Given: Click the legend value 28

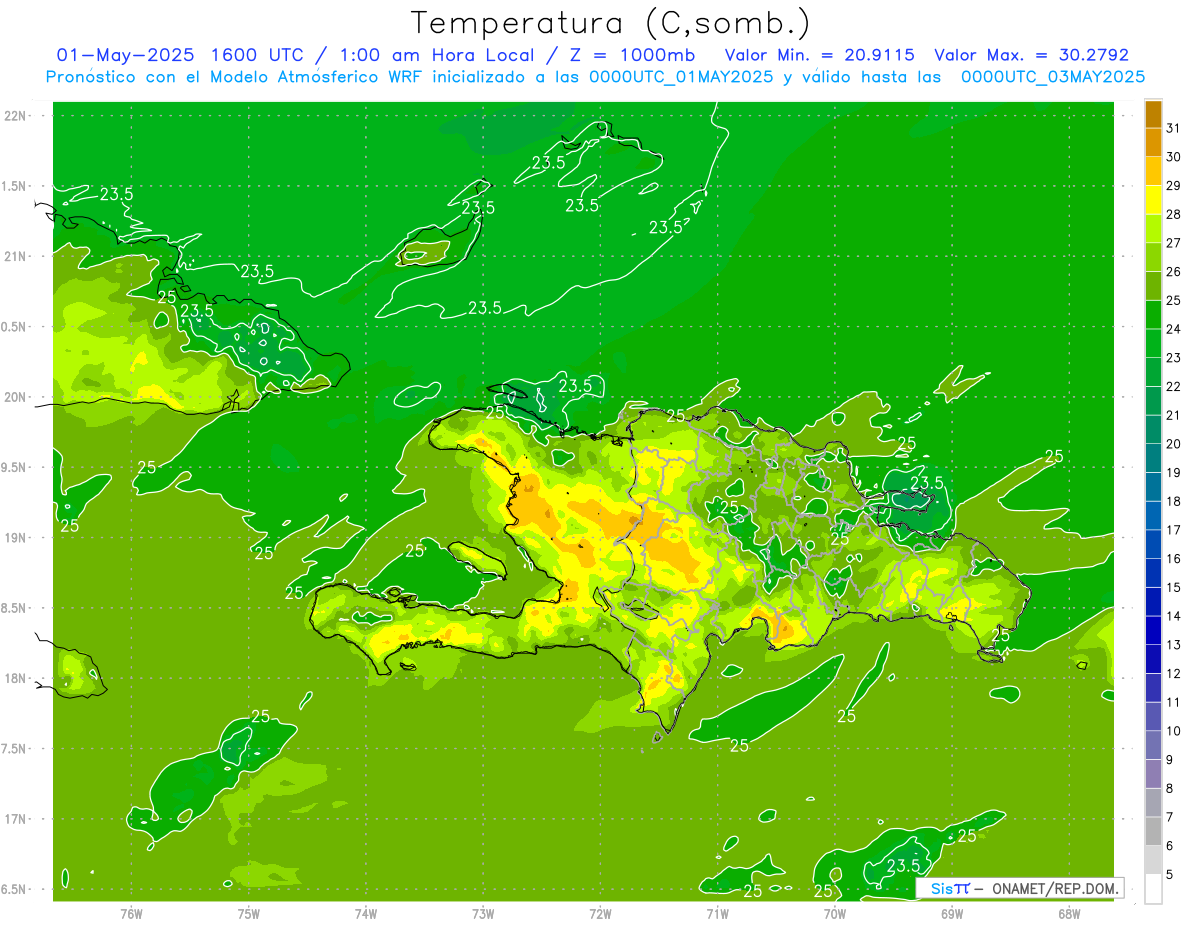Looking at the screenshot, I should 1173,215.
